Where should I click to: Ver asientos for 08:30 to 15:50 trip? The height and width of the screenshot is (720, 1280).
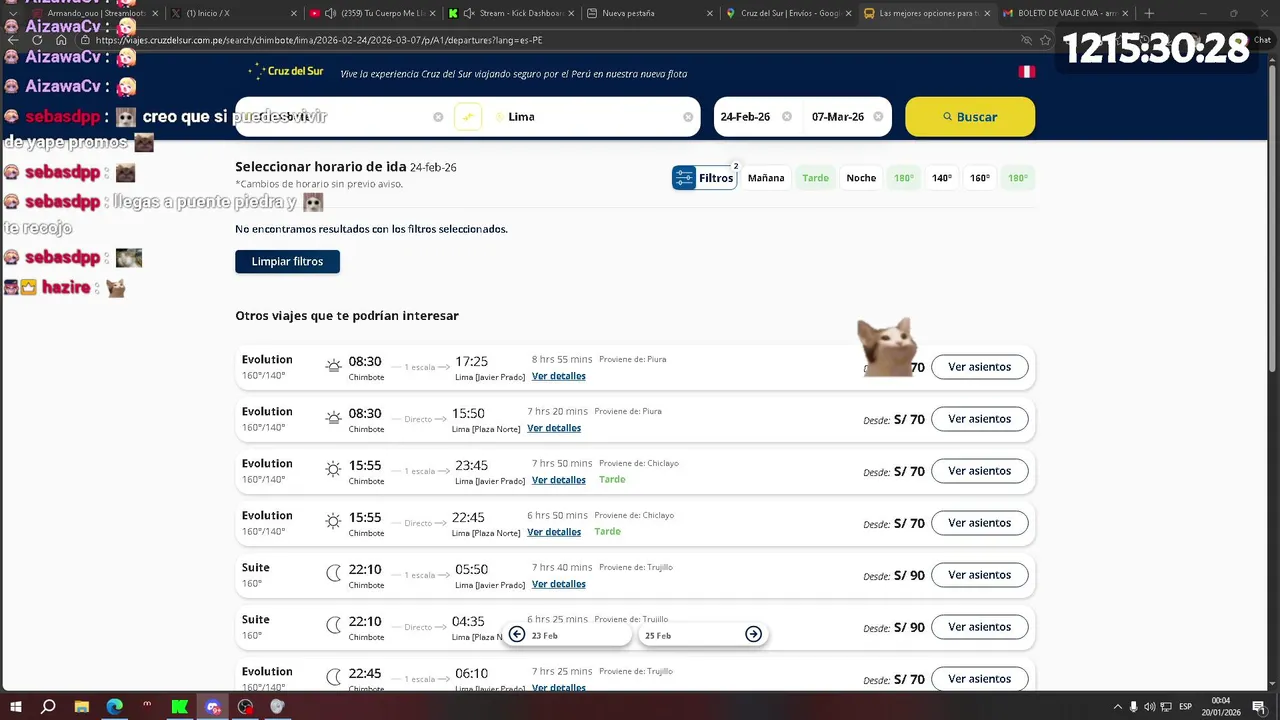[x=979, y=419]
